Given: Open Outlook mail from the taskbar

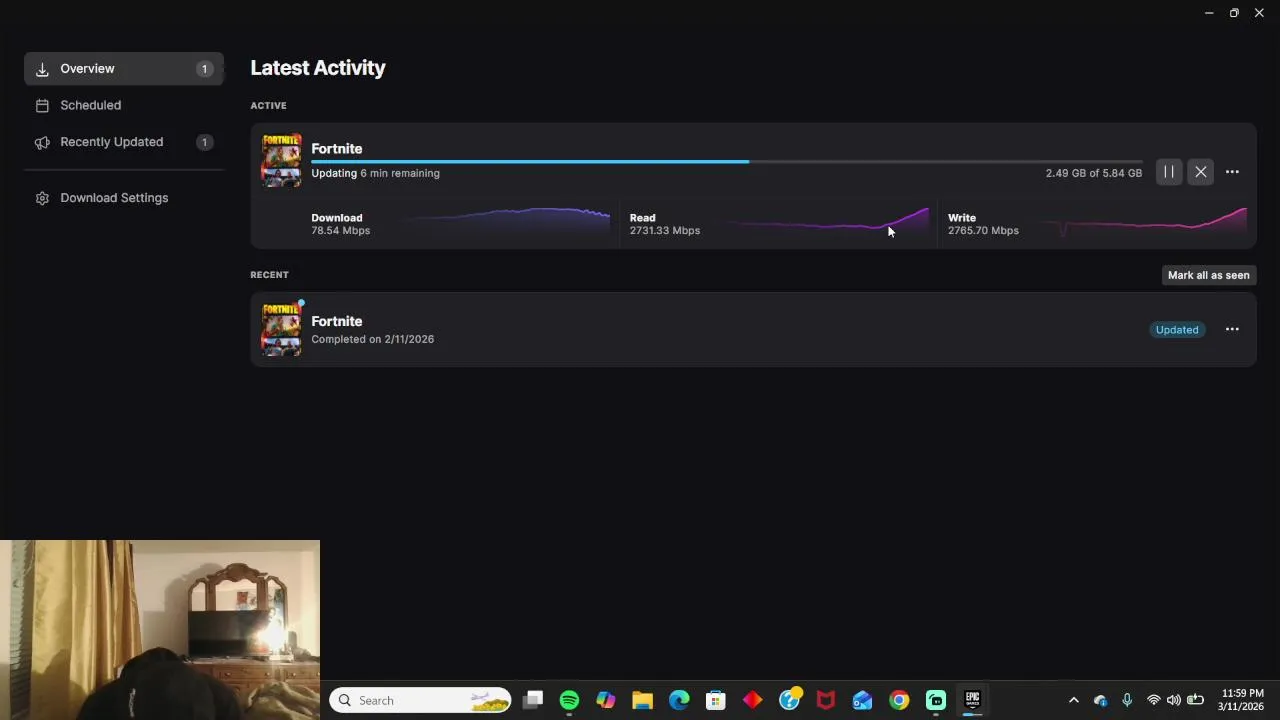Looking at the screenshot, I should (x=862, y=700).
